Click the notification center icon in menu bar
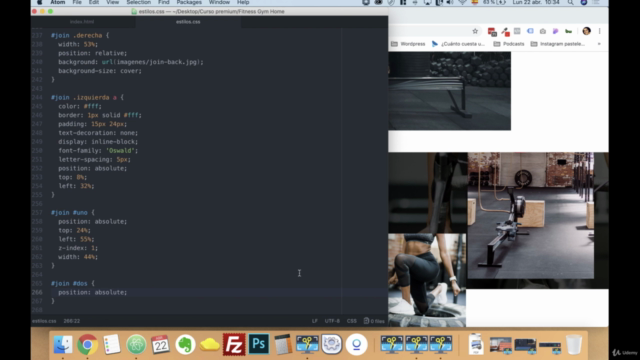 click(x=596, y=2)
